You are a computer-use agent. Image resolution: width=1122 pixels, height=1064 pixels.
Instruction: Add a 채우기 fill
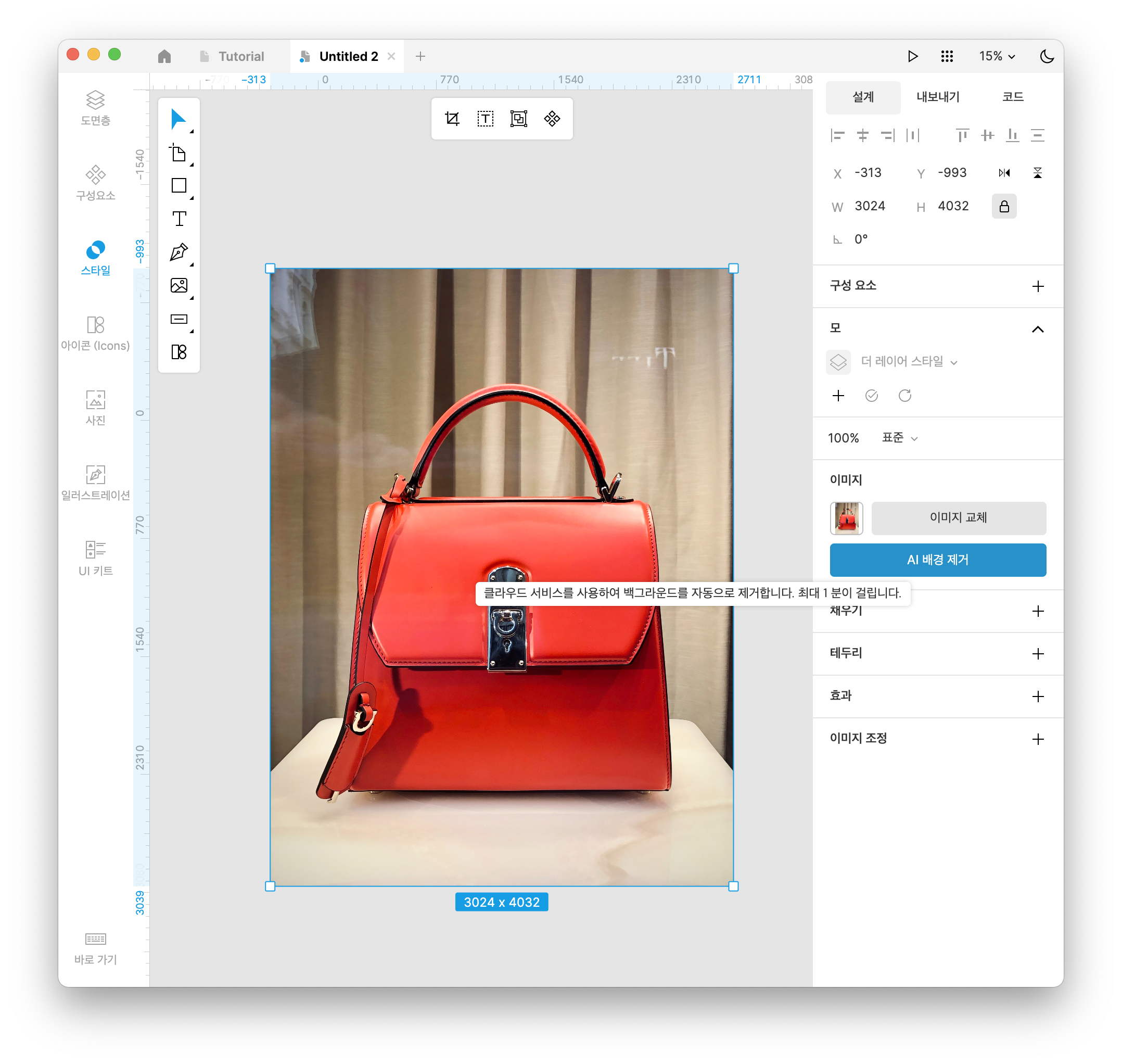(1037, 611)
